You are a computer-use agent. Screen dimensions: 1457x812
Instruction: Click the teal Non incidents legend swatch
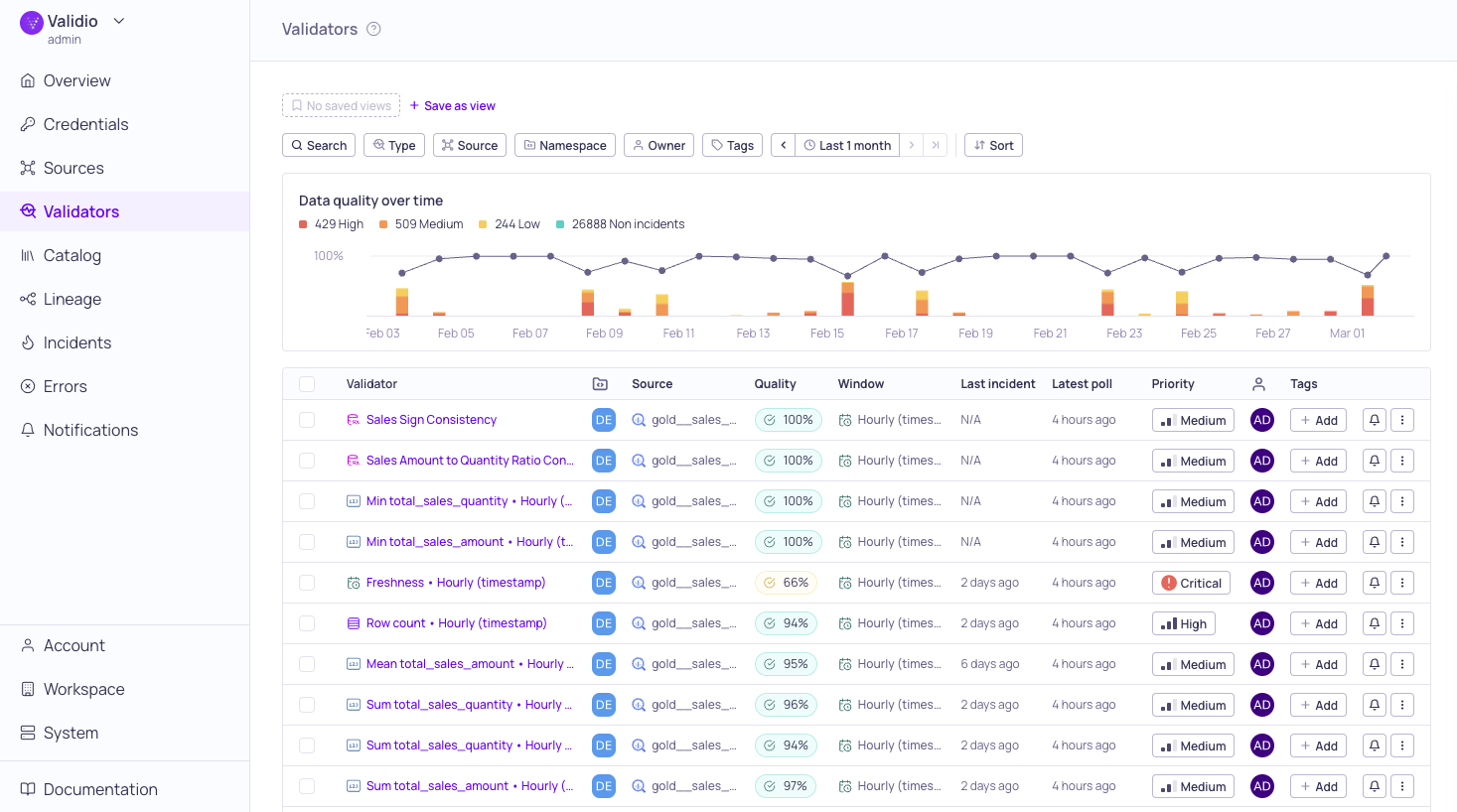pos(560,224)
